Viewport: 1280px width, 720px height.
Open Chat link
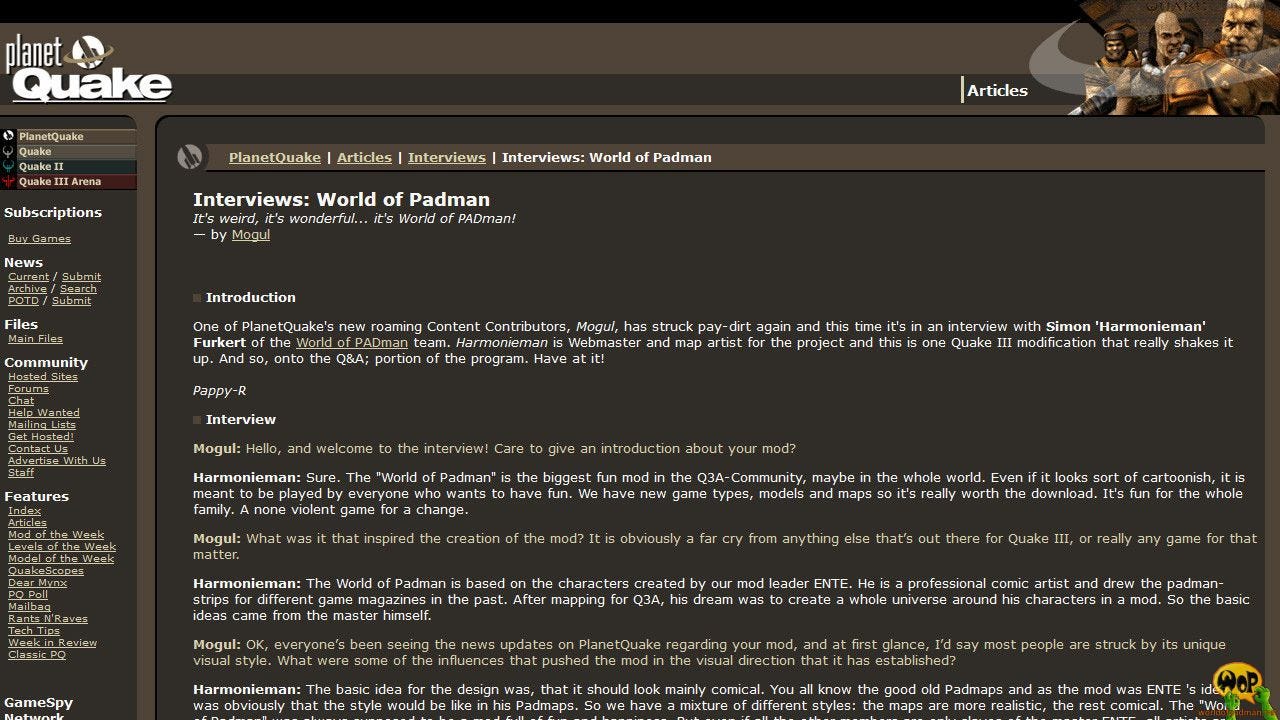[21, 400]
